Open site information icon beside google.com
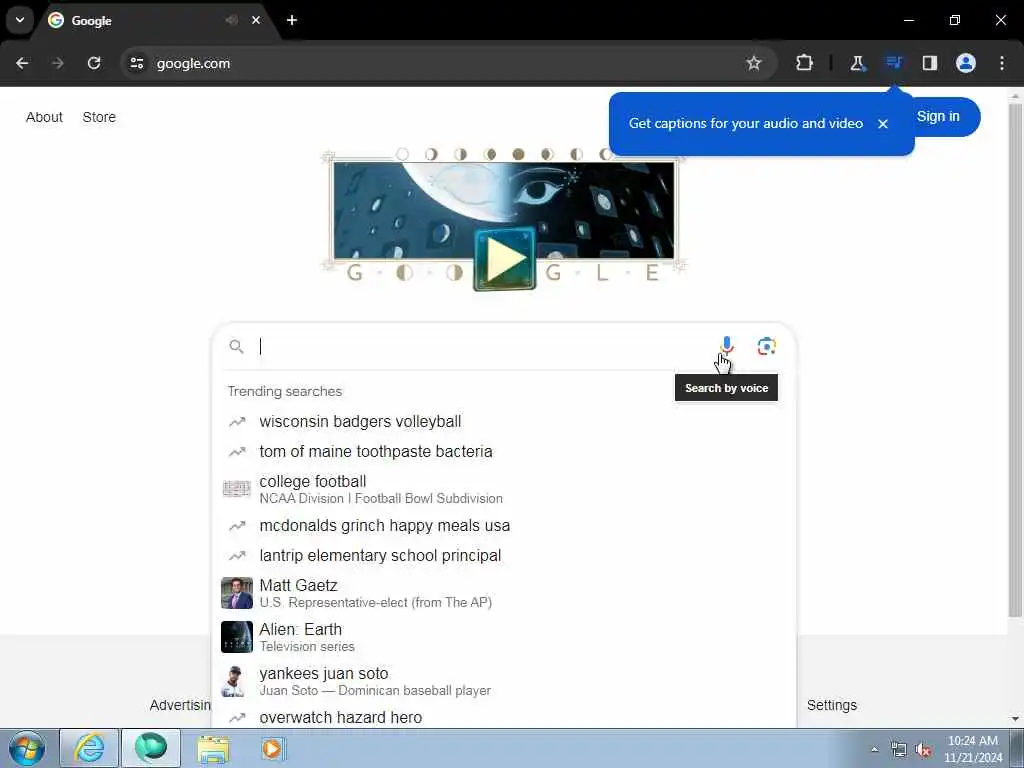This screenshot has width=1024, height=768. pyautogui.click(x=136, y=63)
